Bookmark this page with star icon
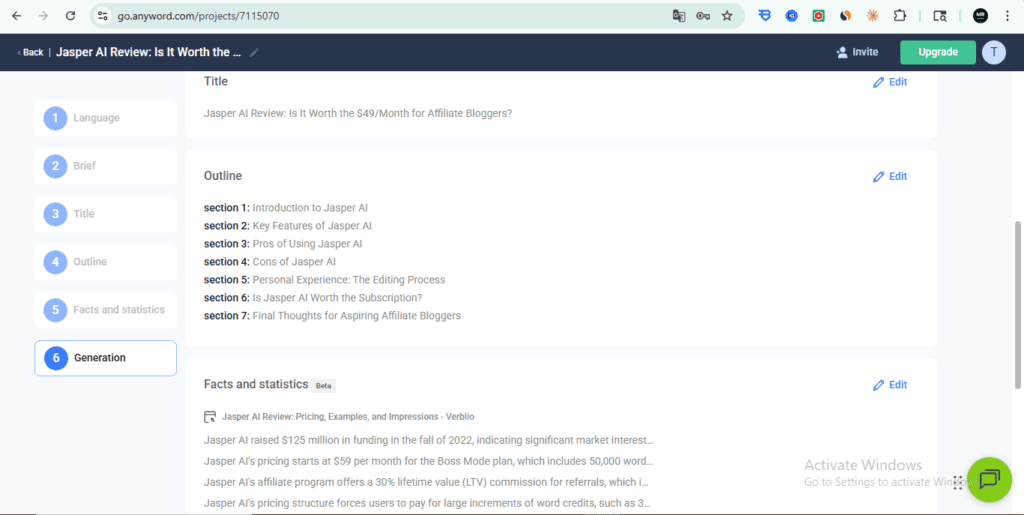This screenshot has width=1024, height=515. pos(727,16)
